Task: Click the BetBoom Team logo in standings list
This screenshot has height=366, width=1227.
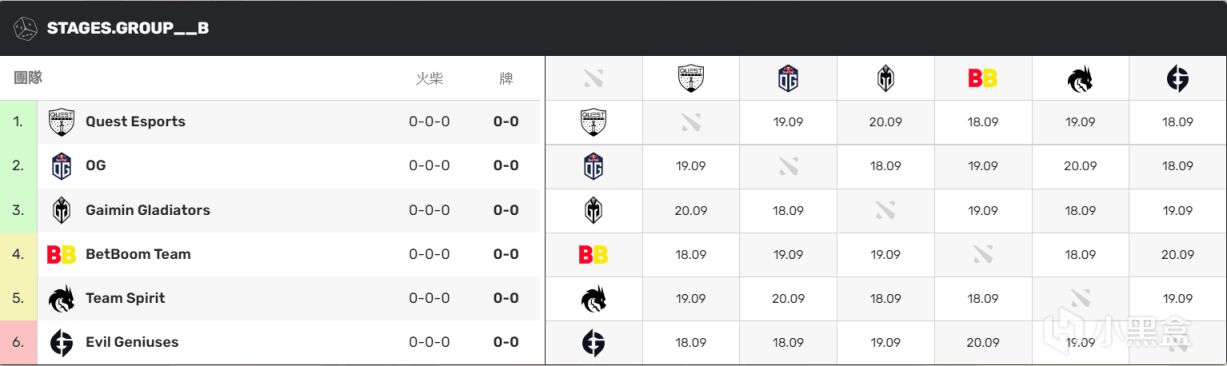Action: pyautogui.click(x=62, y=254)
